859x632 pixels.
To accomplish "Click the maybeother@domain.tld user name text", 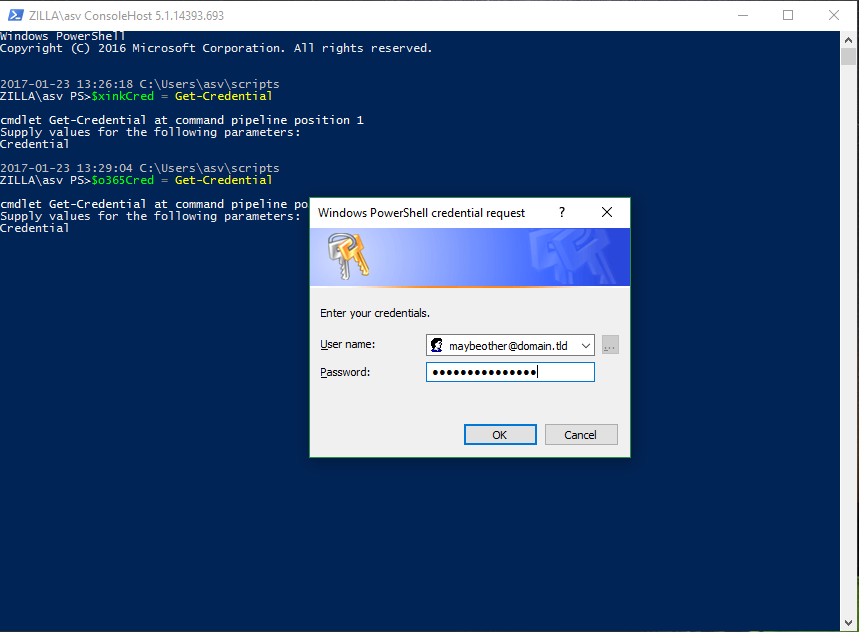I will (508, 346).
